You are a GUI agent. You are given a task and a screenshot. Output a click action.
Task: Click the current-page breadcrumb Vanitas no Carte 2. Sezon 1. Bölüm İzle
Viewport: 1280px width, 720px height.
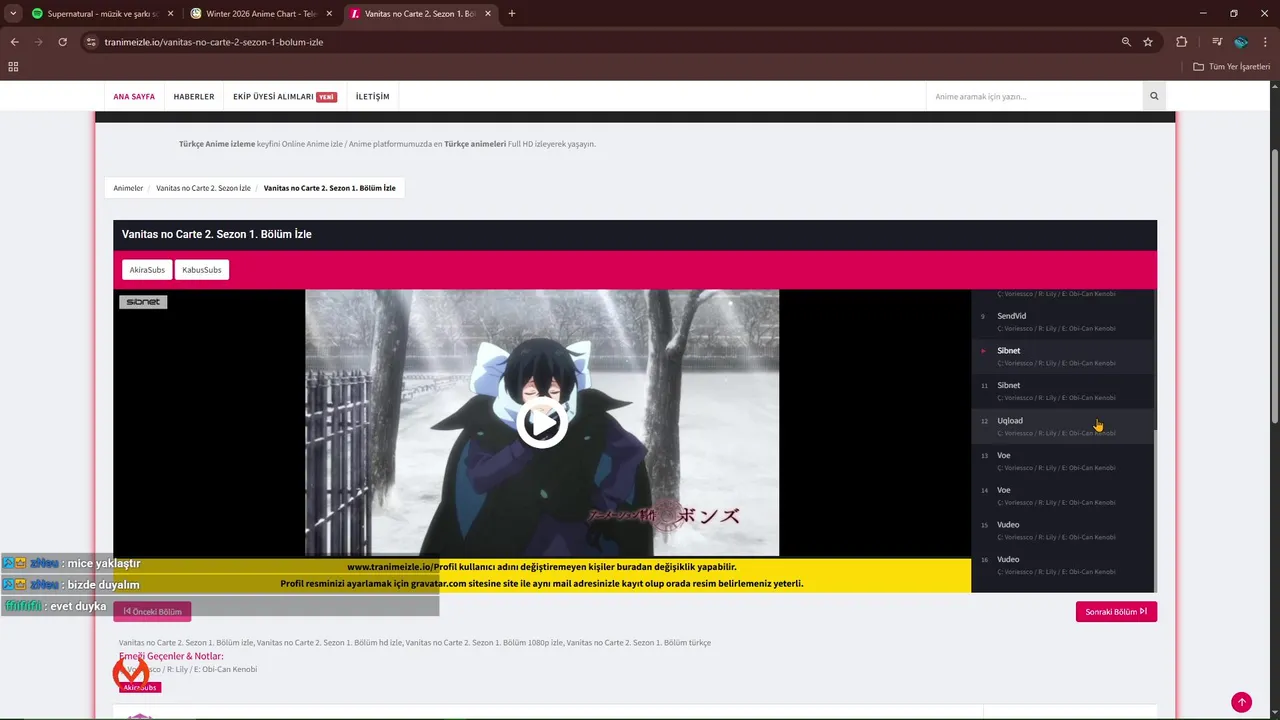click(x=330, y=188)
